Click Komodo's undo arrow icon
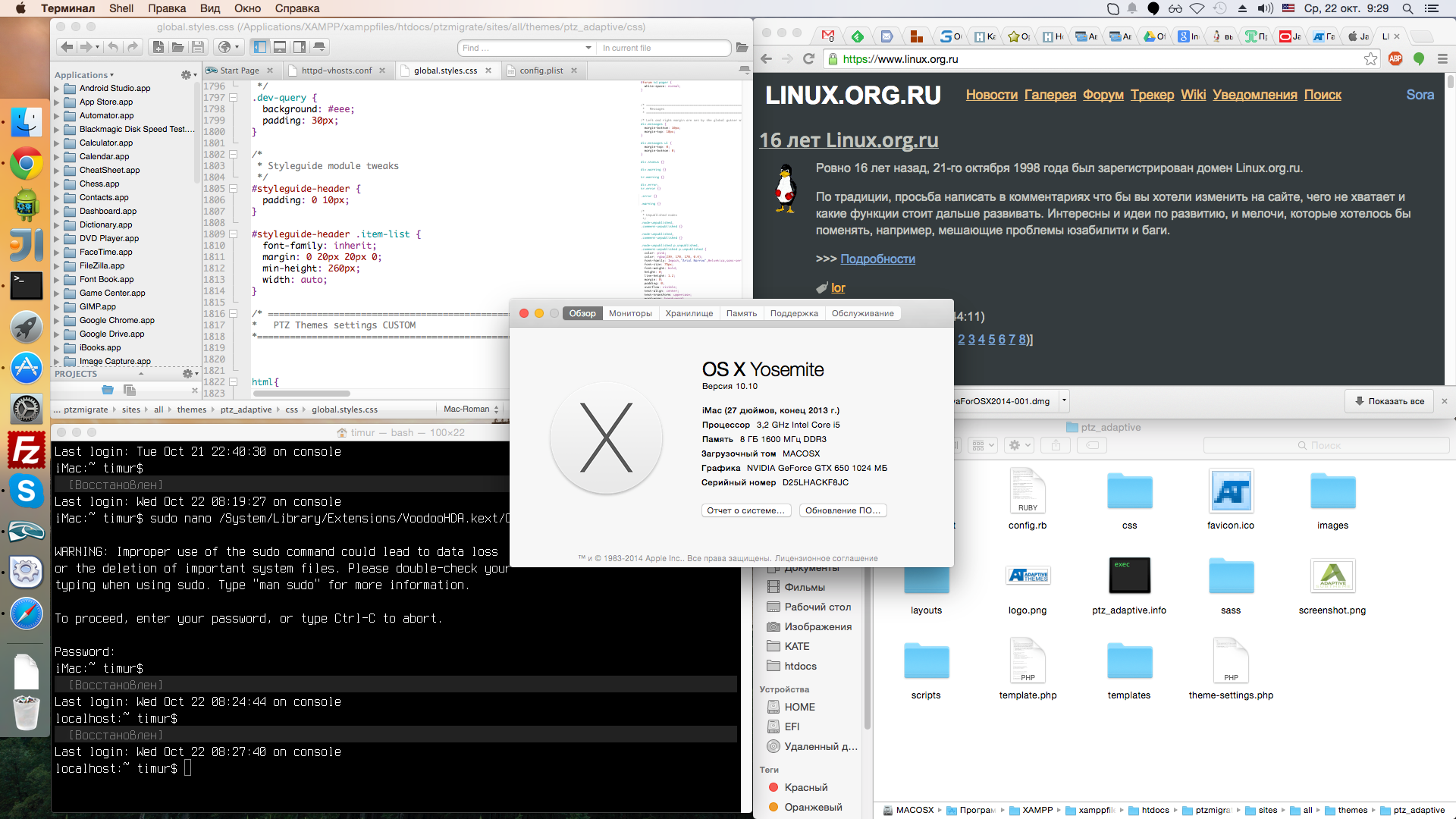1456x819 pixels. tap(113, 47)
